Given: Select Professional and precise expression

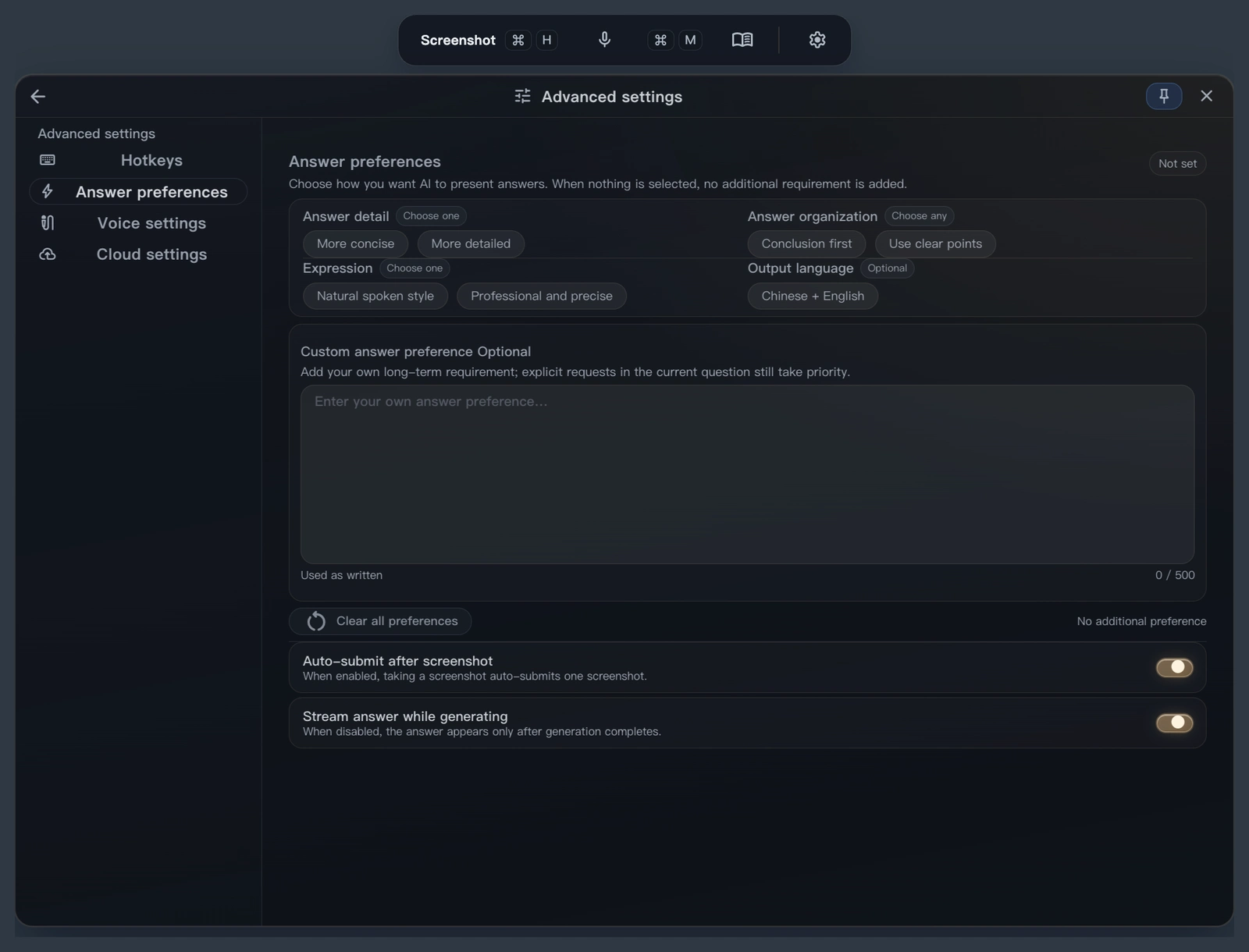Looking at the screenshot, I should pos(542,296).
